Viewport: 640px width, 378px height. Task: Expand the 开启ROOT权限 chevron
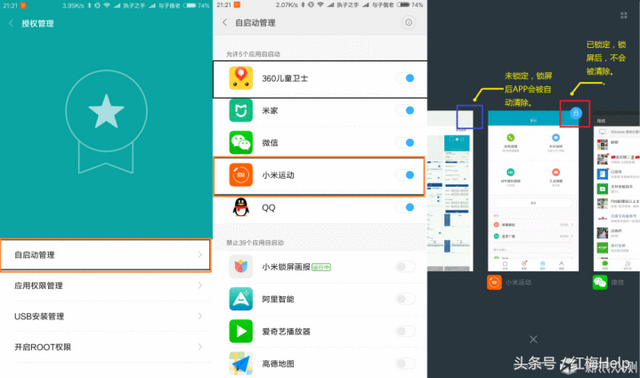[x=200, y=347]
